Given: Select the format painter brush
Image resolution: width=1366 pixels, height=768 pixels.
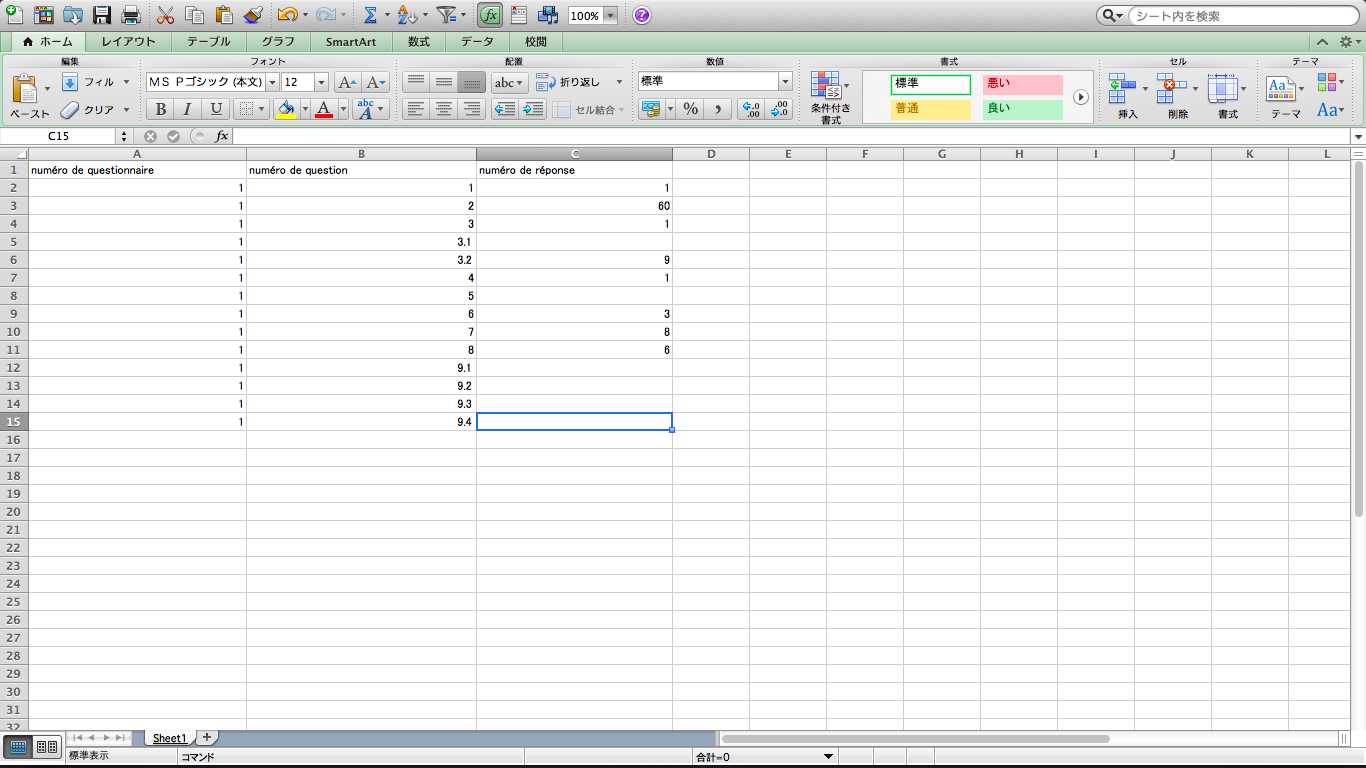Looking at the screenshot, I should (x=253, y=15).
